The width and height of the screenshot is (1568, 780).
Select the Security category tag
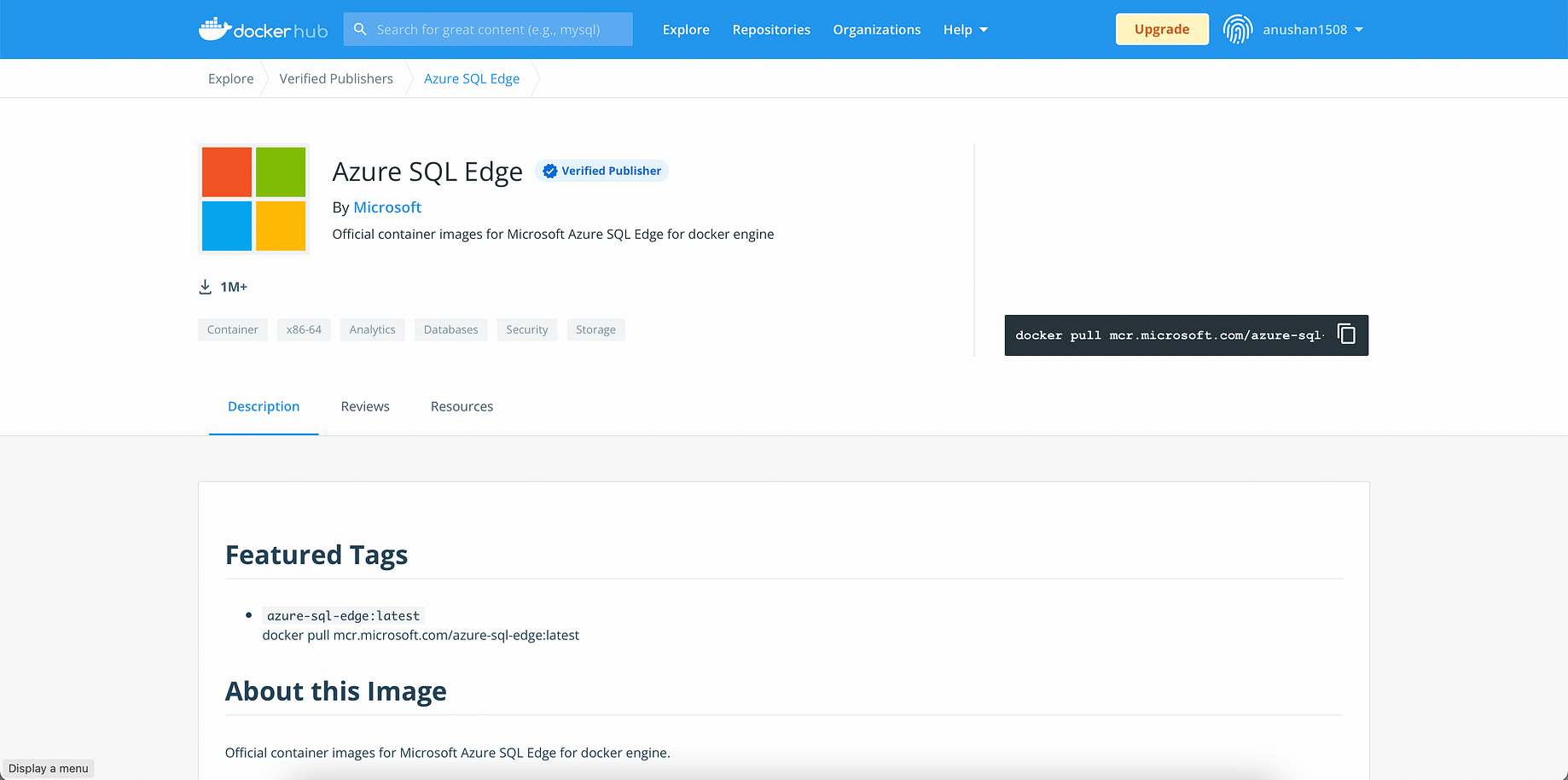click(527, 329)
